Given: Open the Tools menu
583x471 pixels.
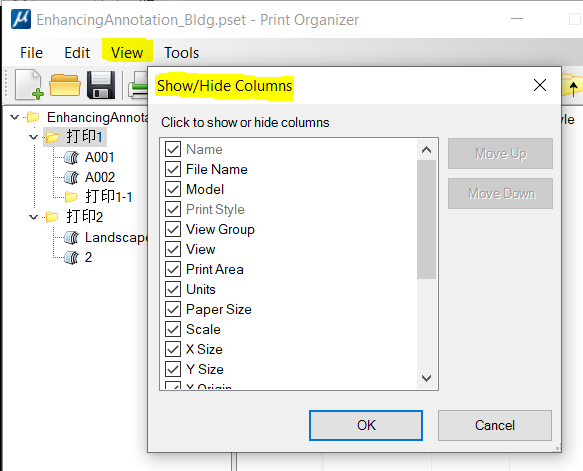Looking at the screenshot, I should [181, 53].
